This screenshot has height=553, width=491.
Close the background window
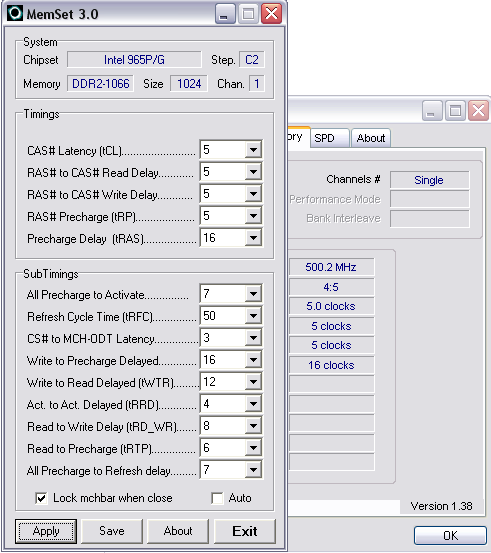point(478,111)
